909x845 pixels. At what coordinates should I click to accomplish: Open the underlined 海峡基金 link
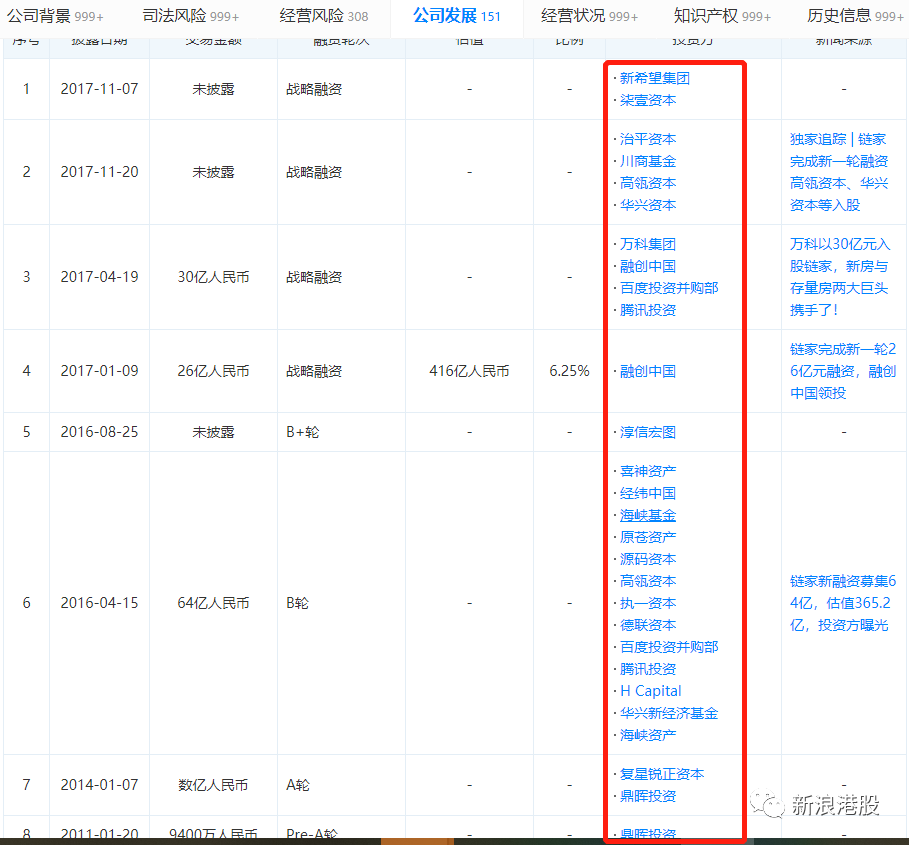(648, 515)
